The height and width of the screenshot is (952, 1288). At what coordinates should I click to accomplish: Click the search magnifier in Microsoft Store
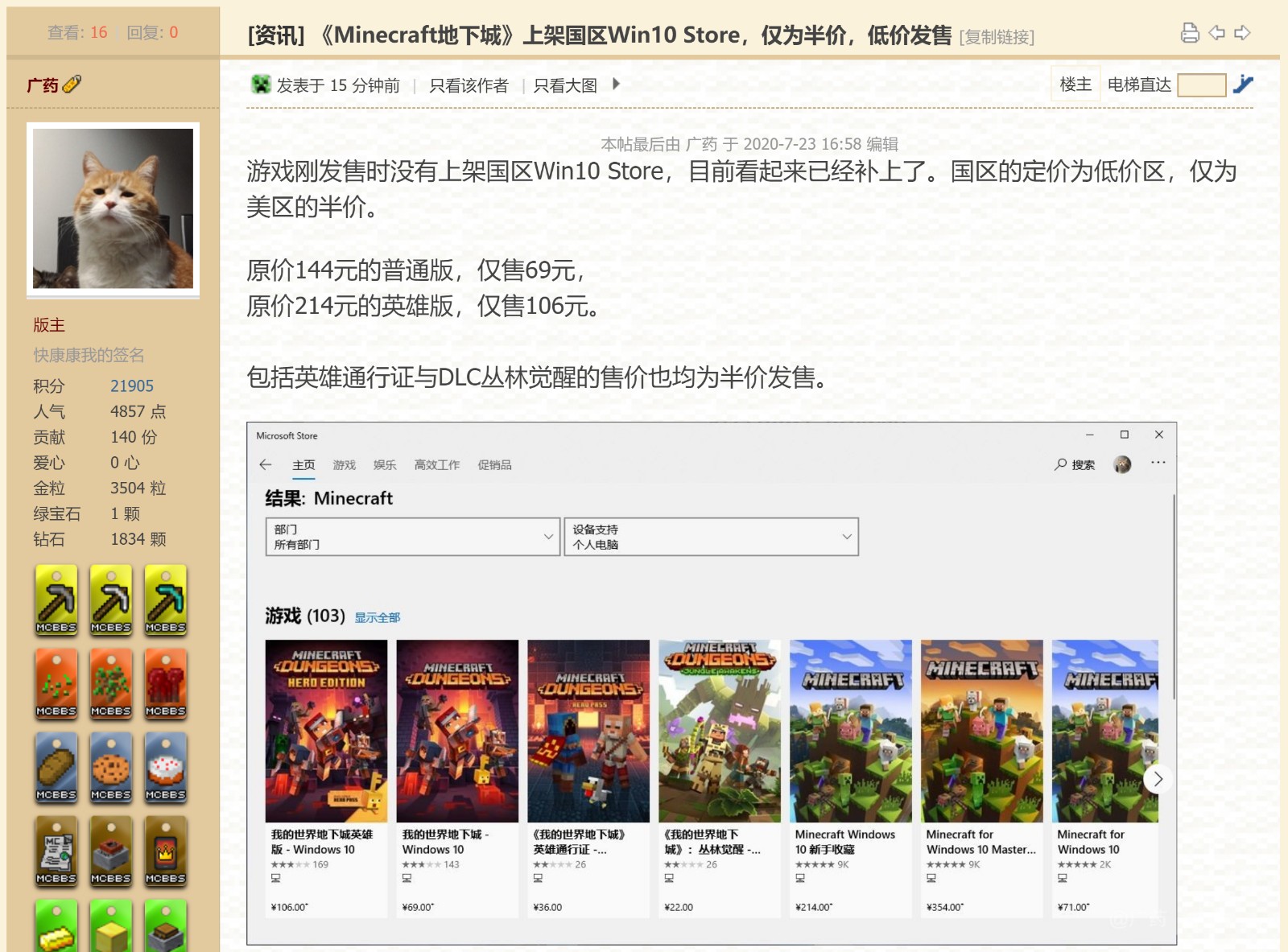tap(1061, 464)
